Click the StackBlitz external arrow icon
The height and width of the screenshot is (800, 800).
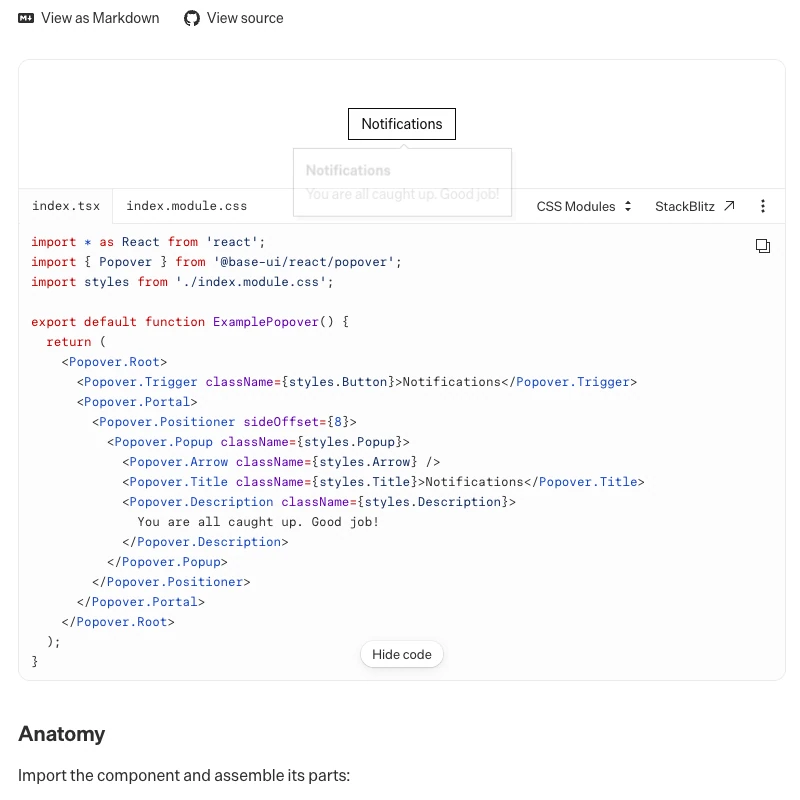click(x=729, y=206)
